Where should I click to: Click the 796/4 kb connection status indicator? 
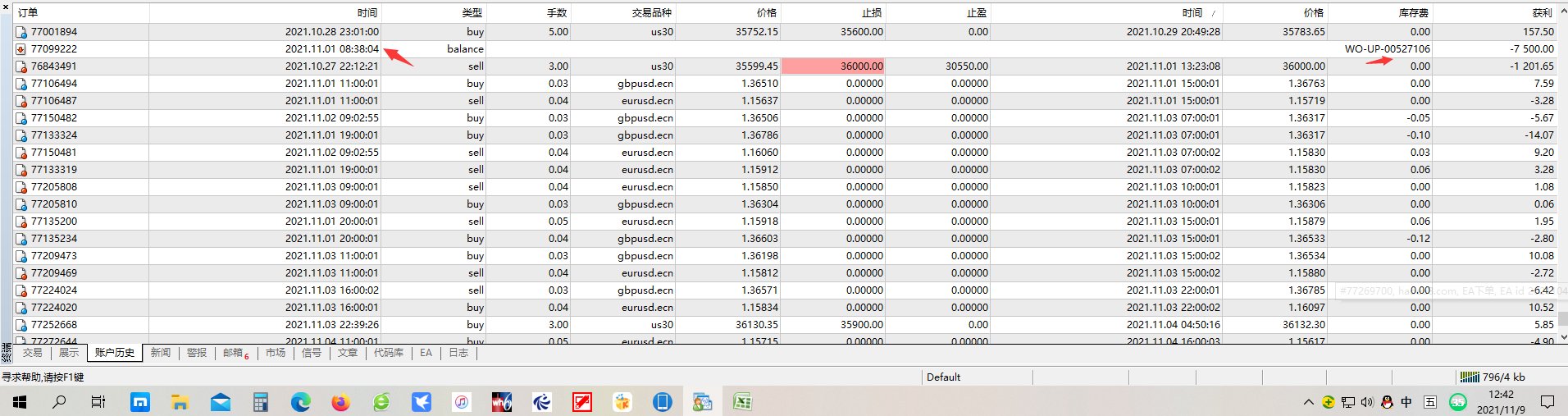click(x=1493, y=377)
